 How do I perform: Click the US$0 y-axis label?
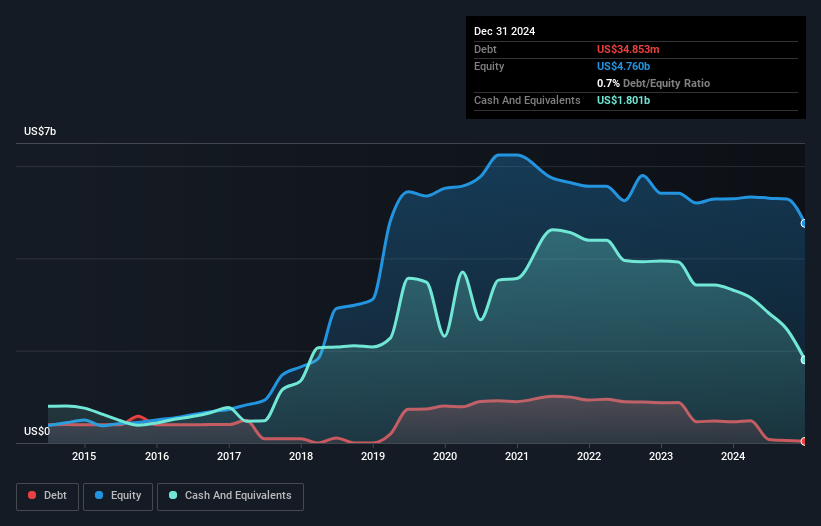(x=37, y=431)
